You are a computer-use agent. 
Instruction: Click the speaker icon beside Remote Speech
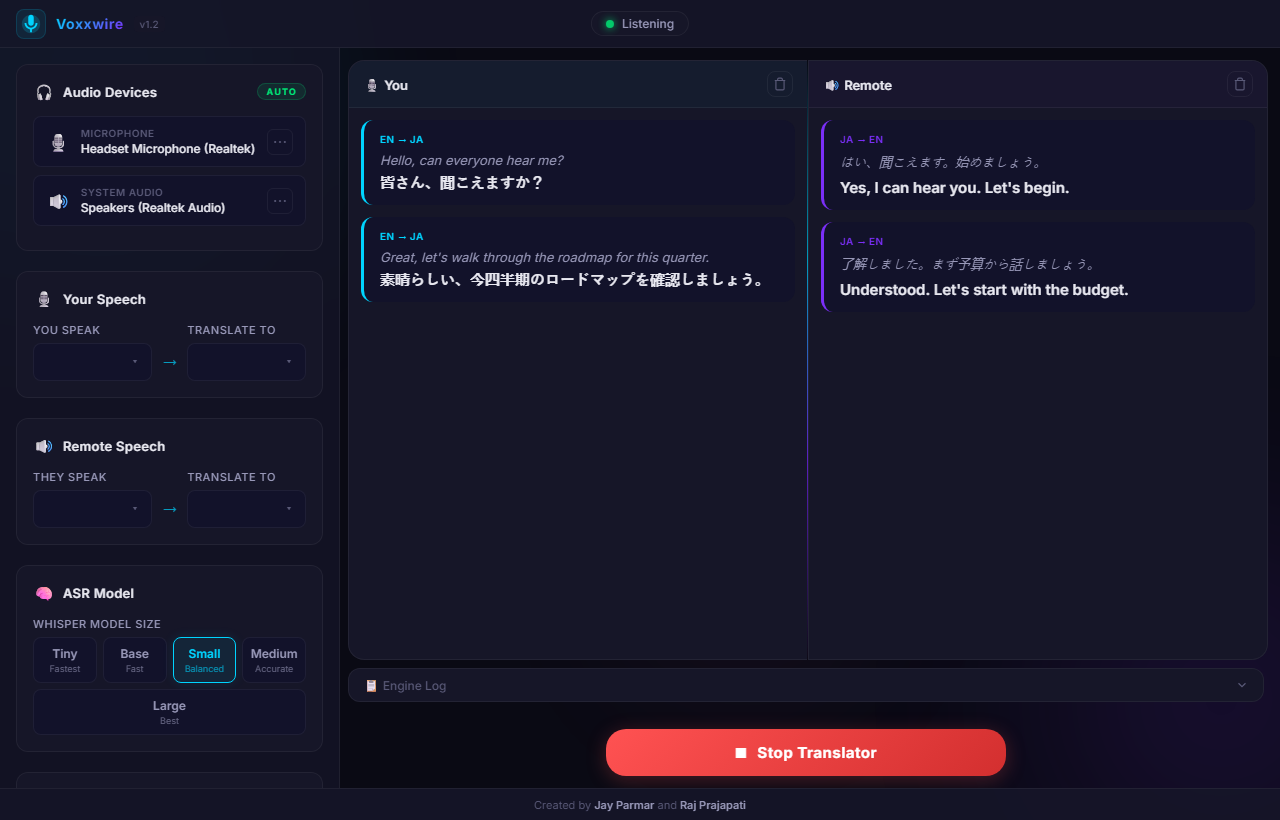coord(44,446)
